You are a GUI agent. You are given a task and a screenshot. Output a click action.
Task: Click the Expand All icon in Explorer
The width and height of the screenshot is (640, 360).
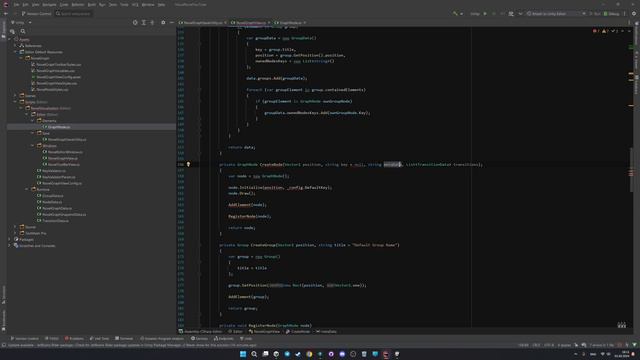(x=144, y=22)
